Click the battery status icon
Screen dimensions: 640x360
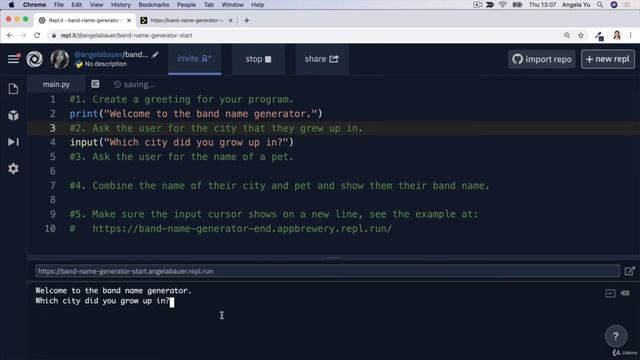pyautogui.click(x=517, y=4)
